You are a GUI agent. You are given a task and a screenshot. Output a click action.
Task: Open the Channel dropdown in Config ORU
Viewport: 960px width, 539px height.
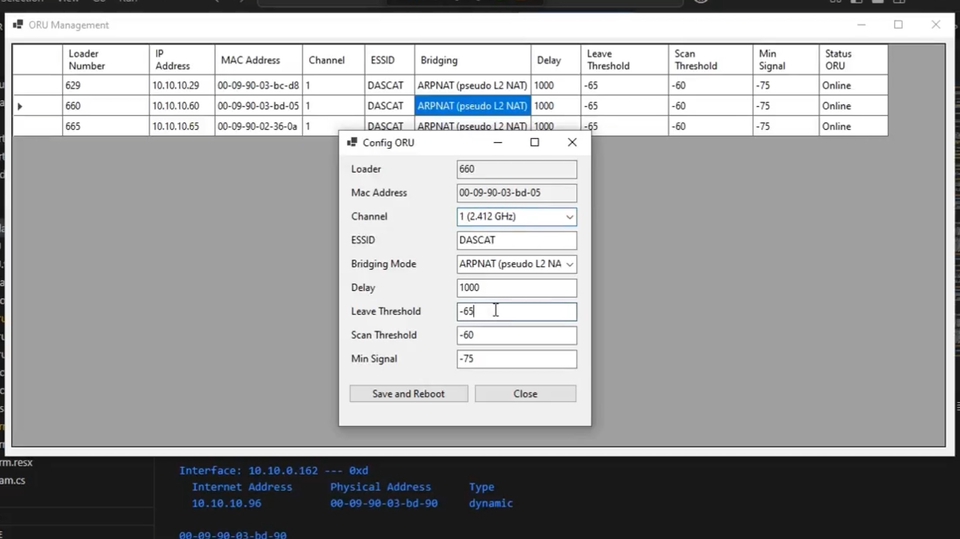click(x=569, y=217)
